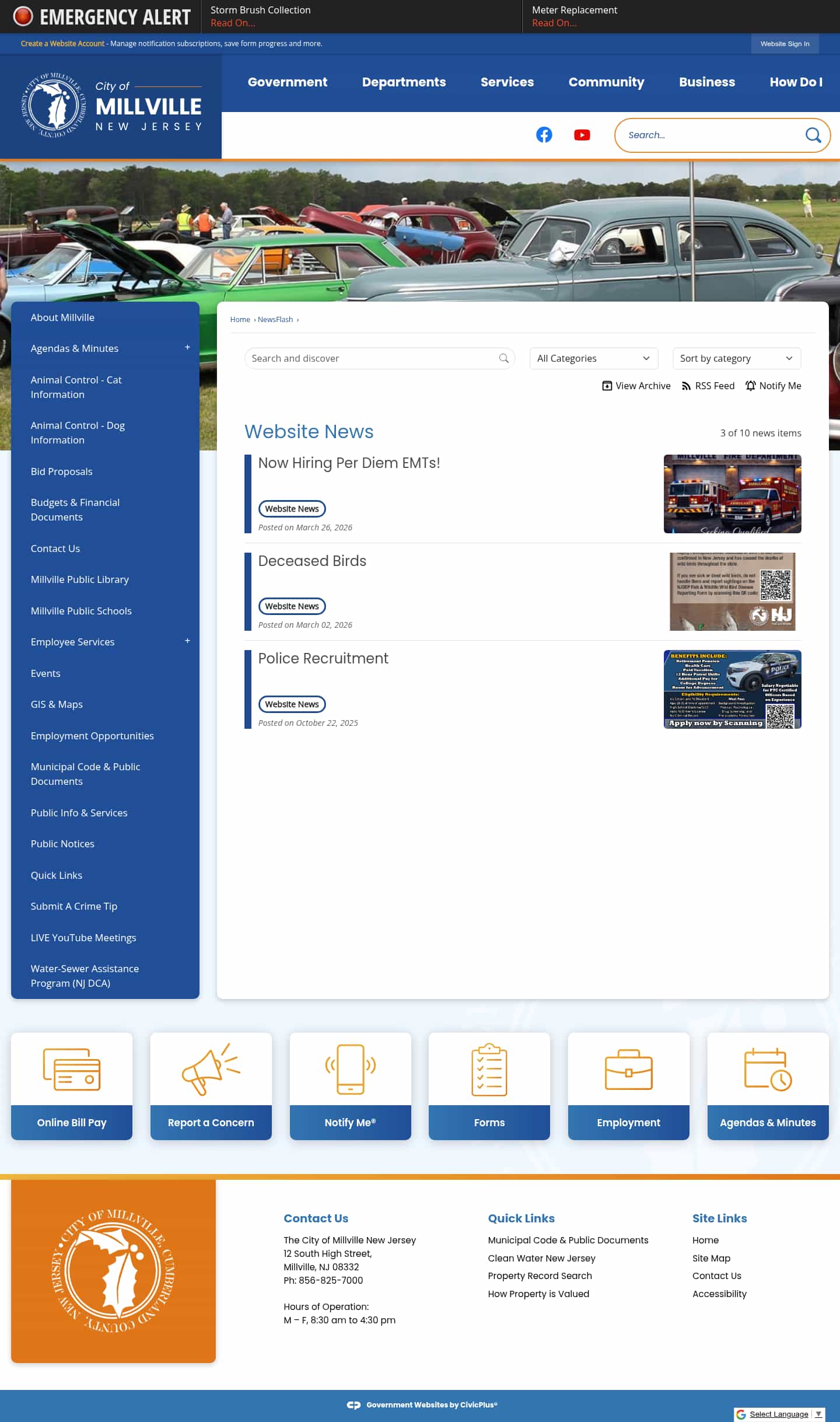Go to the Home breadcrumb
The image size is (840, 1422).
(x=240, y=320)
